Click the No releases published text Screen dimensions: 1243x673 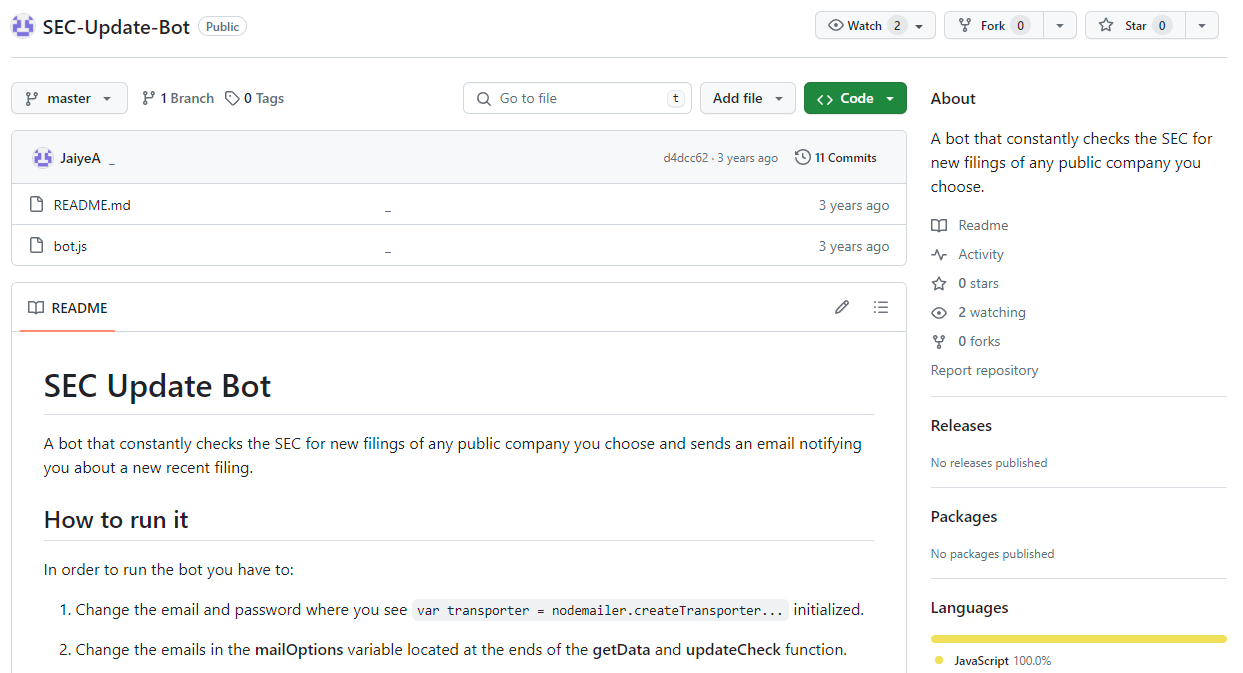989,463
